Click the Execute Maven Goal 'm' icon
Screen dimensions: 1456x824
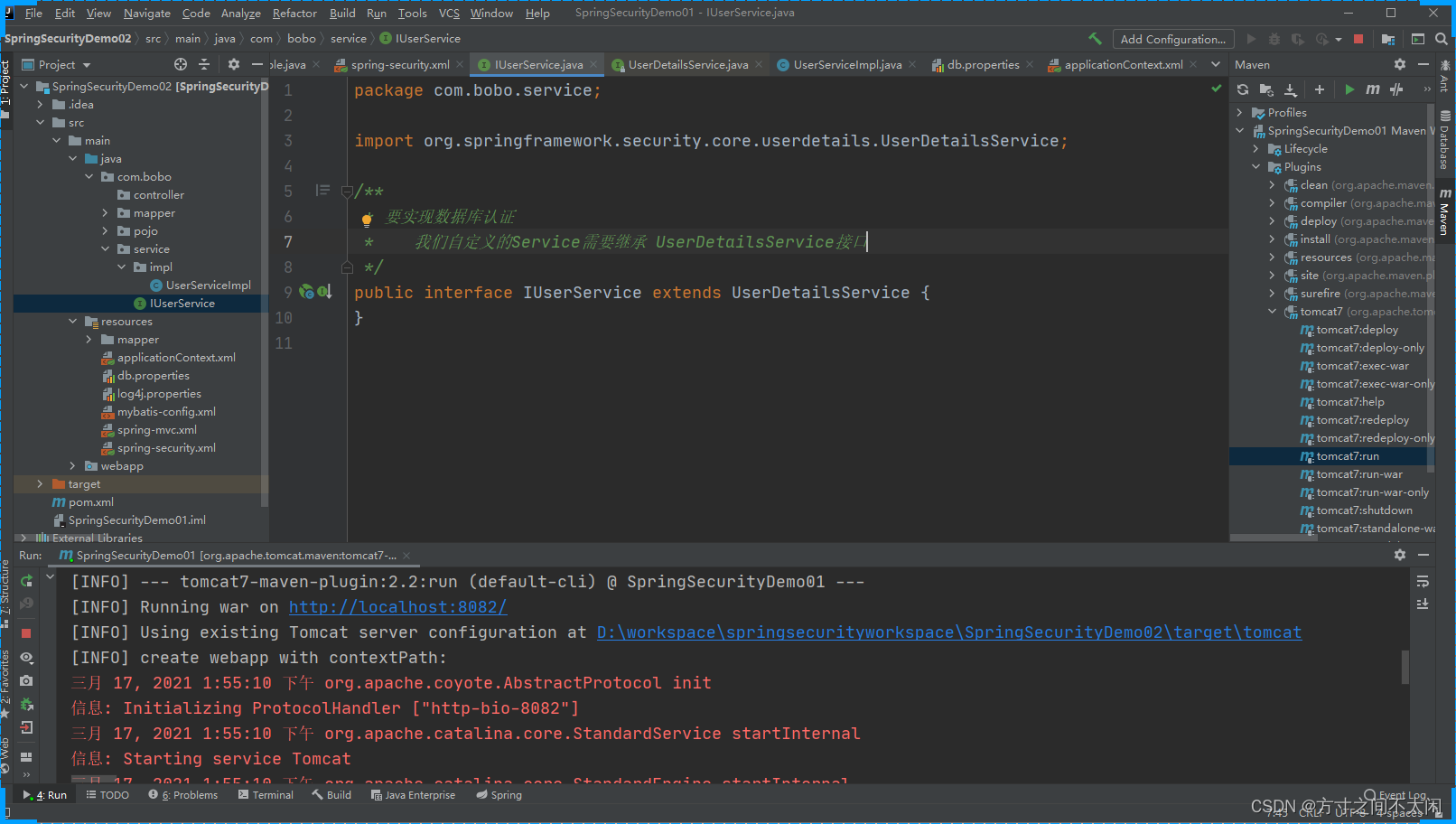[1372, 89]
